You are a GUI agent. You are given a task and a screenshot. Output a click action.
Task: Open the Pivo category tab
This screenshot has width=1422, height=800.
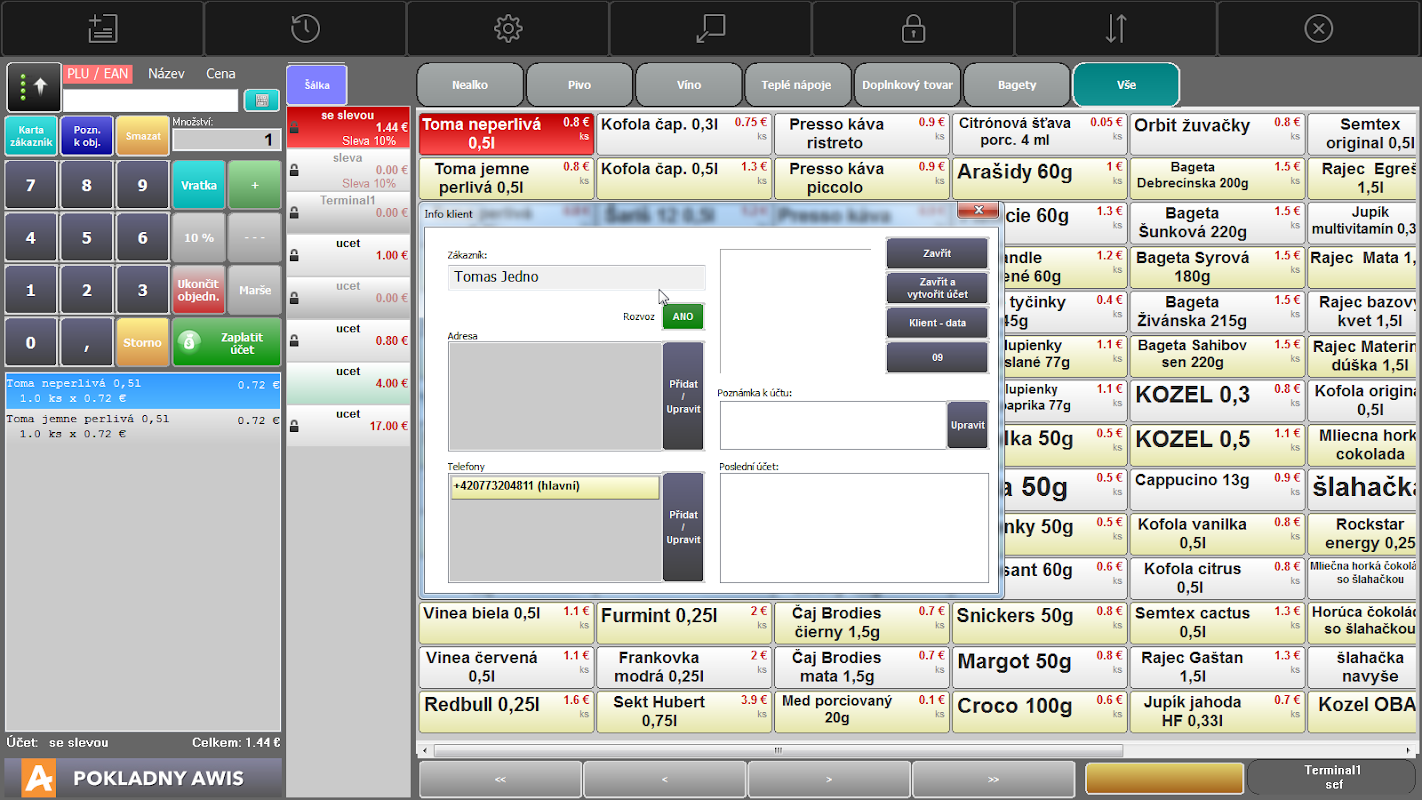580,85
